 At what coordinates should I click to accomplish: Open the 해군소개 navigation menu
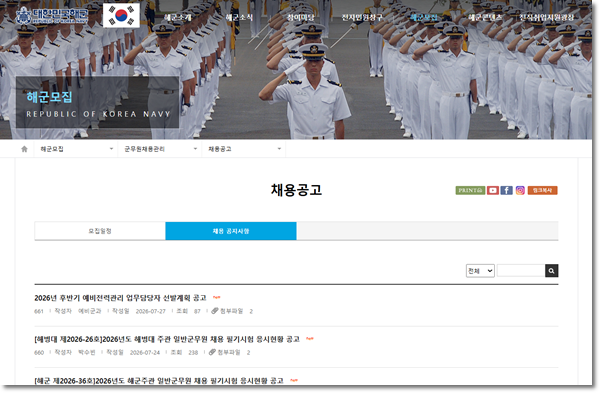[178, 17]
